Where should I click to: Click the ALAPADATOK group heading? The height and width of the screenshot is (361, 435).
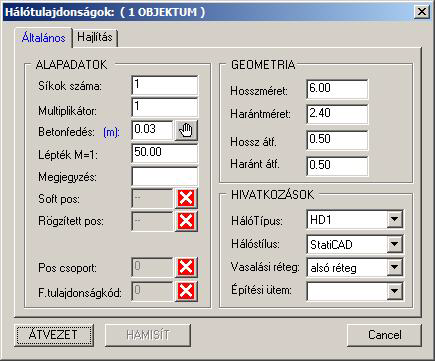click(x=71, y=65)
